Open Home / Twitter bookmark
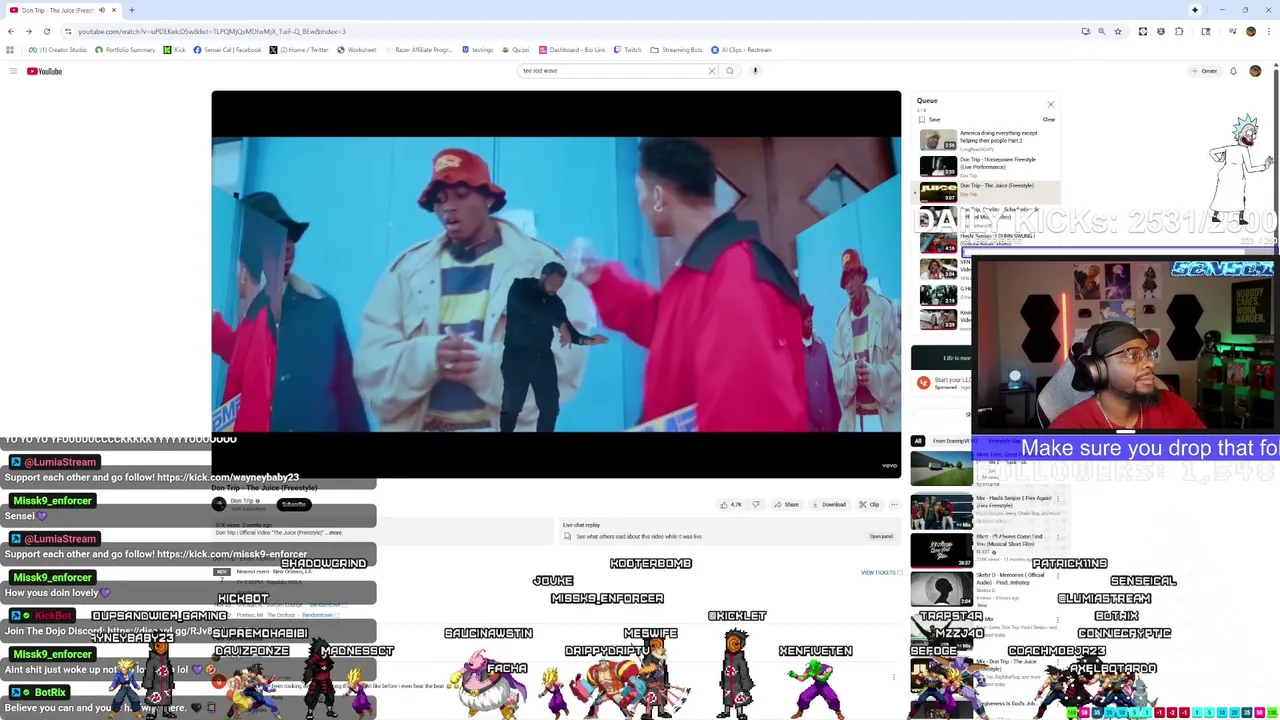The width and height of the screenshot is (1280, 720). [299, 50]
